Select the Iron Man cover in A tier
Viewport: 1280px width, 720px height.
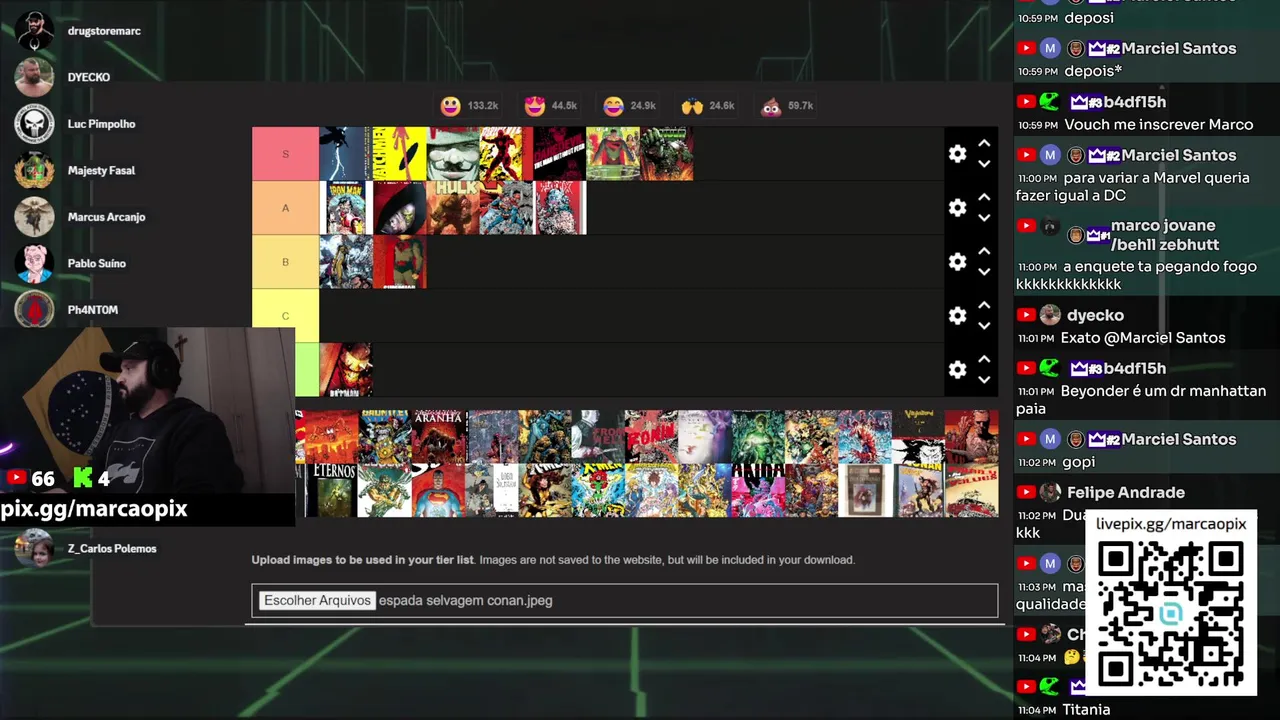click(x=345, y=207)
